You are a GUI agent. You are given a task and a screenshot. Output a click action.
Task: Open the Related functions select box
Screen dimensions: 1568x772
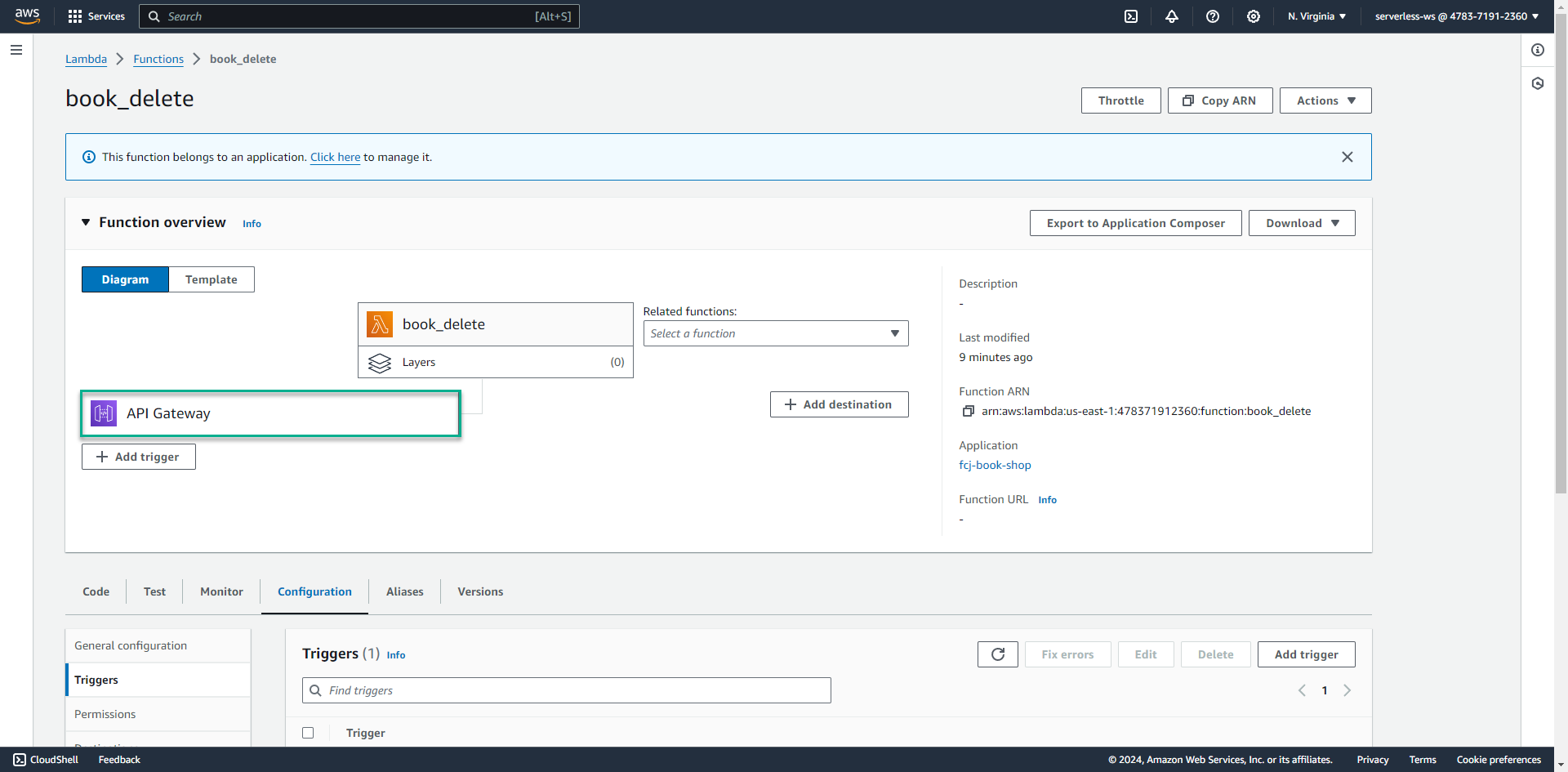(x=776, y=333)
